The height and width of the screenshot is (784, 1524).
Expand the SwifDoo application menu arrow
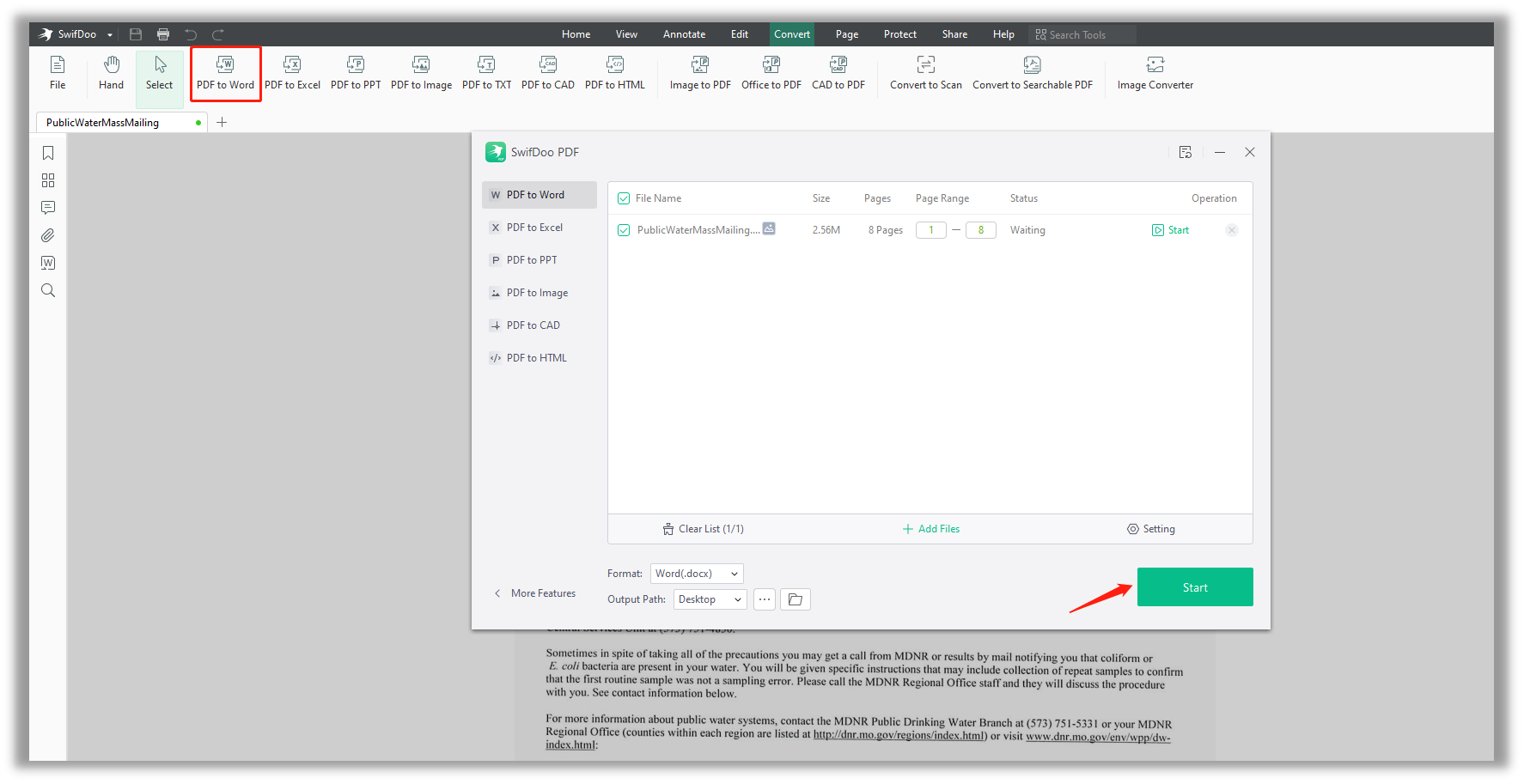pyautogui.click(x=110, y=35)
